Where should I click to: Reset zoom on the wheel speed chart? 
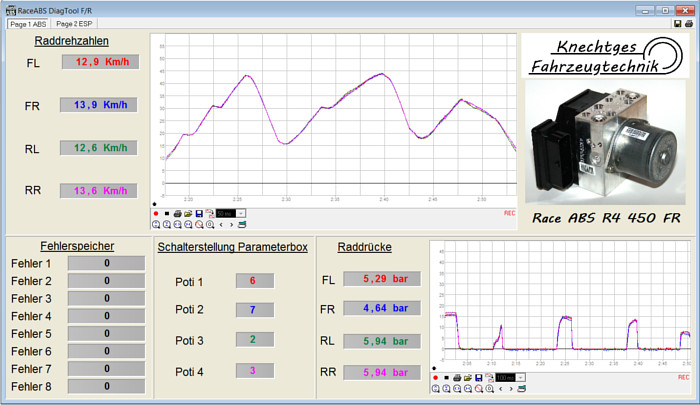tap(210, 225)
